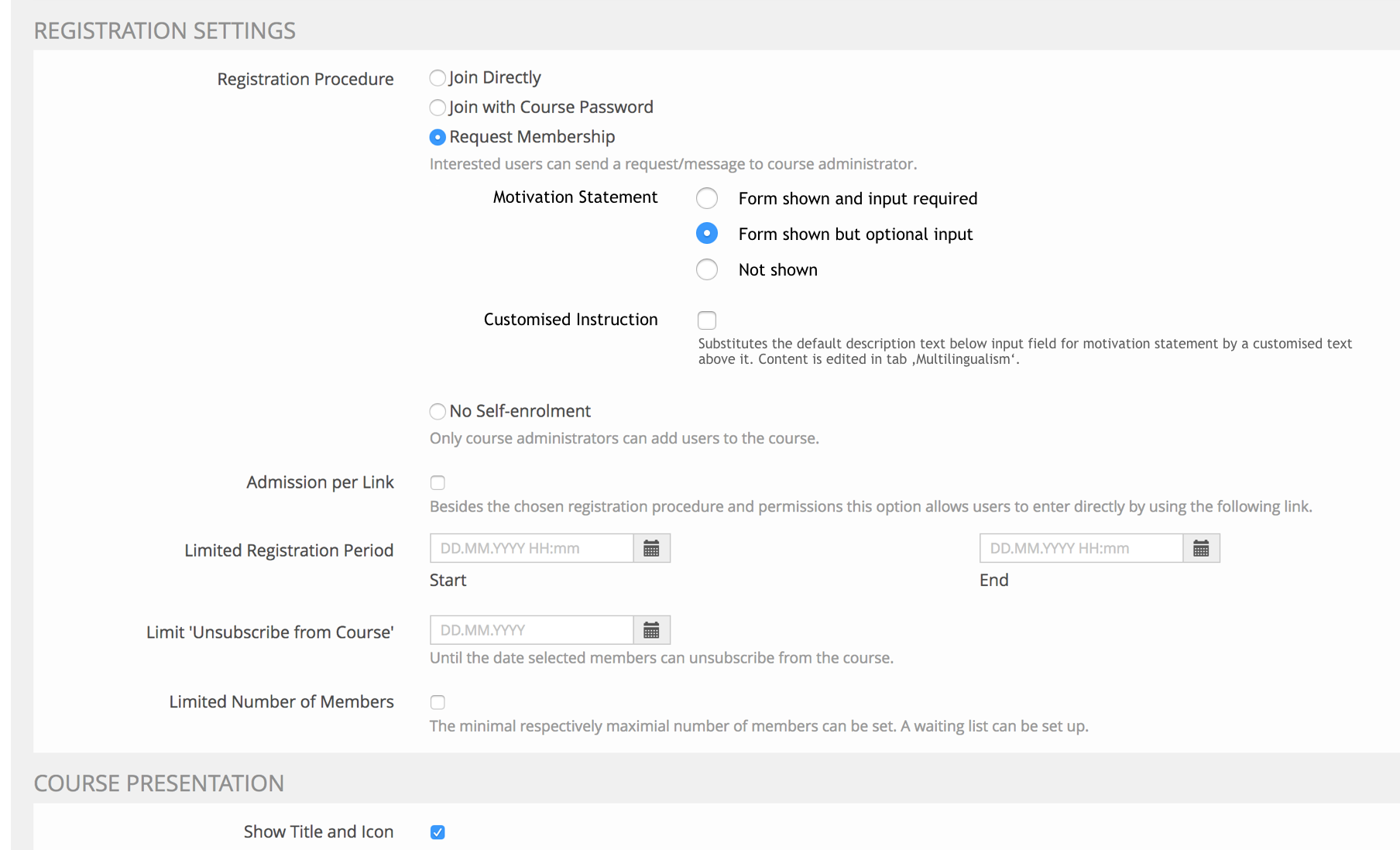Enable Admission per Link checkbox
The image size is (1400, 850).
(x=437, y=483)
